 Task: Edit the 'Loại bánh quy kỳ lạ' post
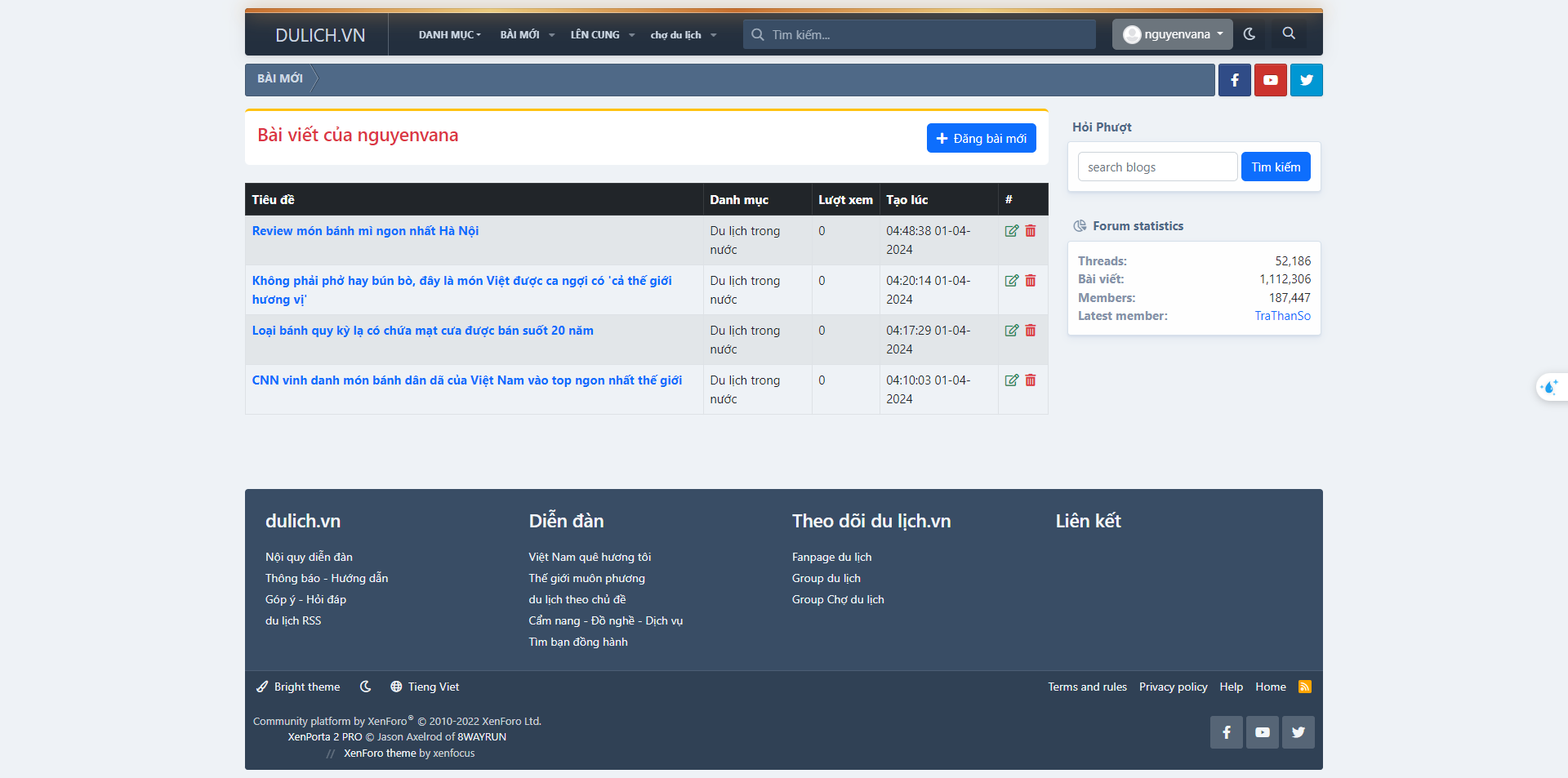(x=1011, y=331)
